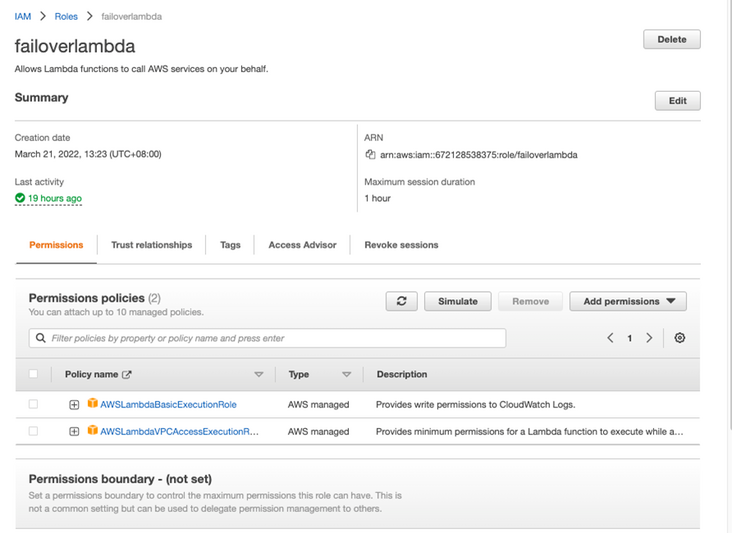
Task: Click the 'AWS managed' type for AWSLambdaBasicExecutionRole
Action: [x=318, y=405]
